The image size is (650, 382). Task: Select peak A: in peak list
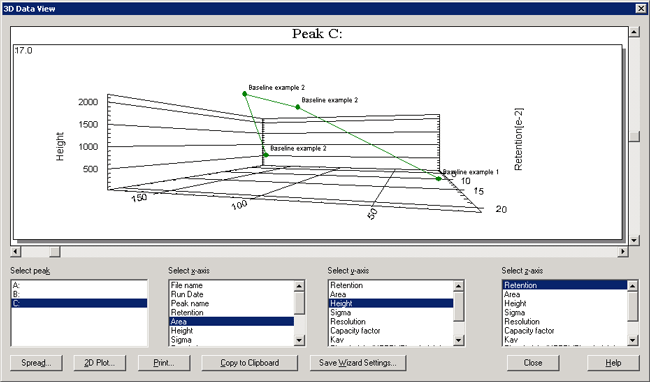79,285
